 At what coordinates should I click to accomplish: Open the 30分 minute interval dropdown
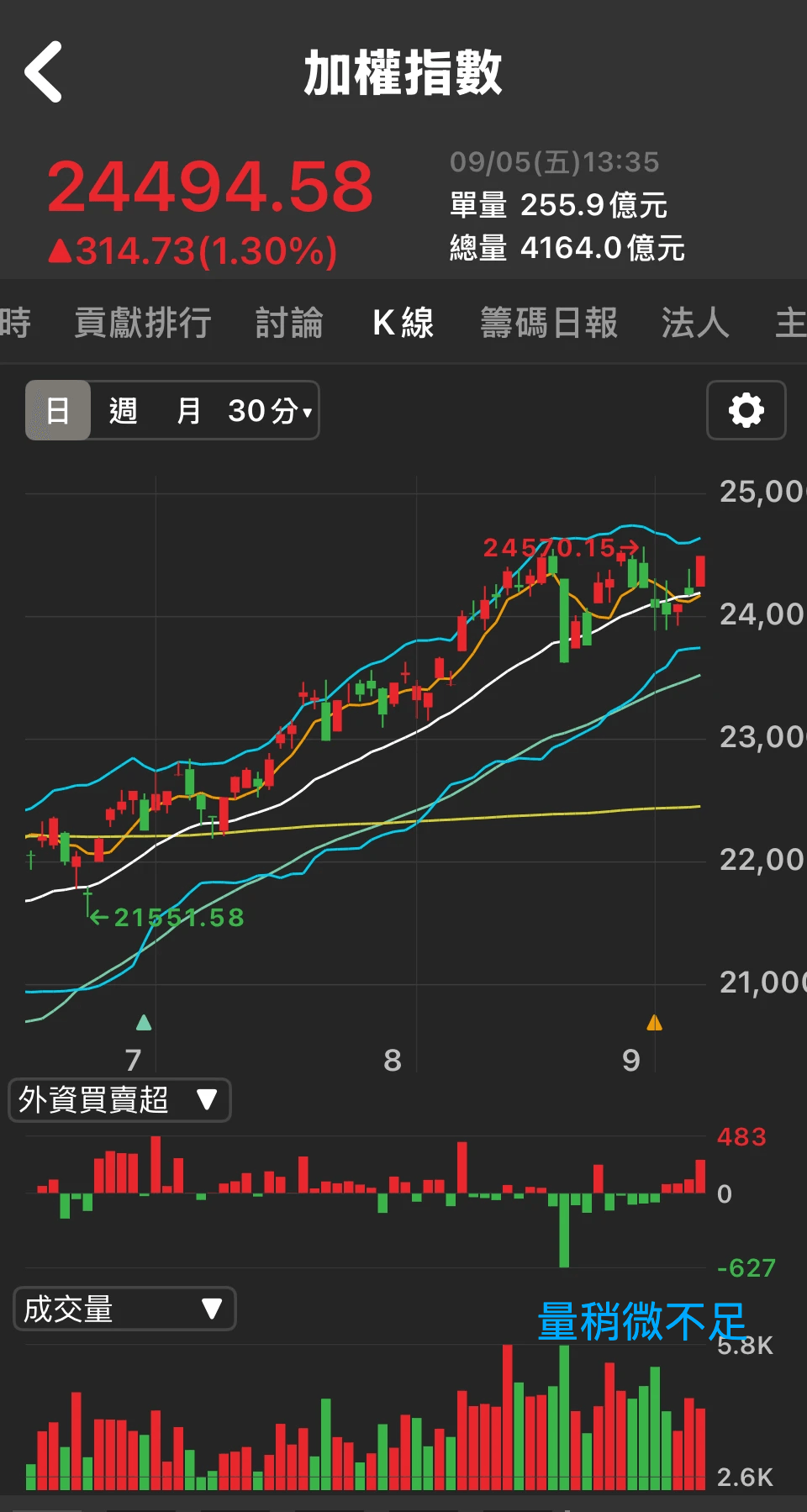pos(270,410)
